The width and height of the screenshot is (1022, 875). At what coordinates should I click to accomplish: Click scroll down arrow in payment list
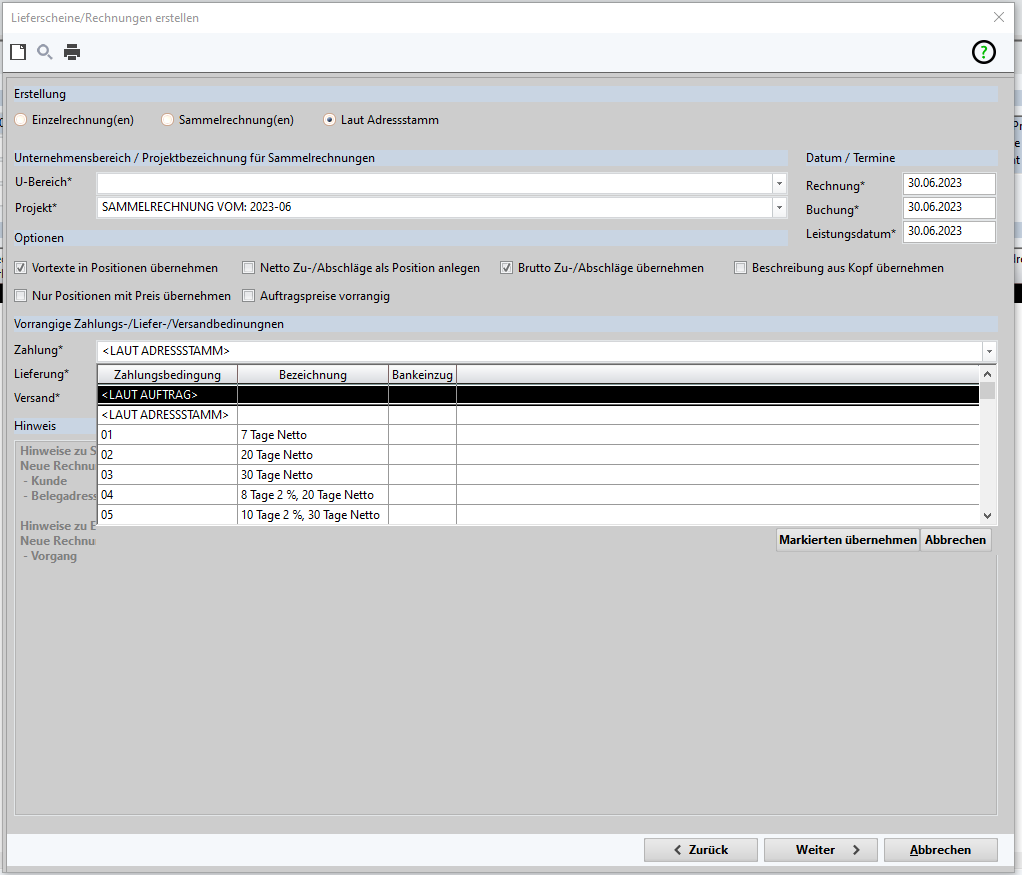(988, 515)
